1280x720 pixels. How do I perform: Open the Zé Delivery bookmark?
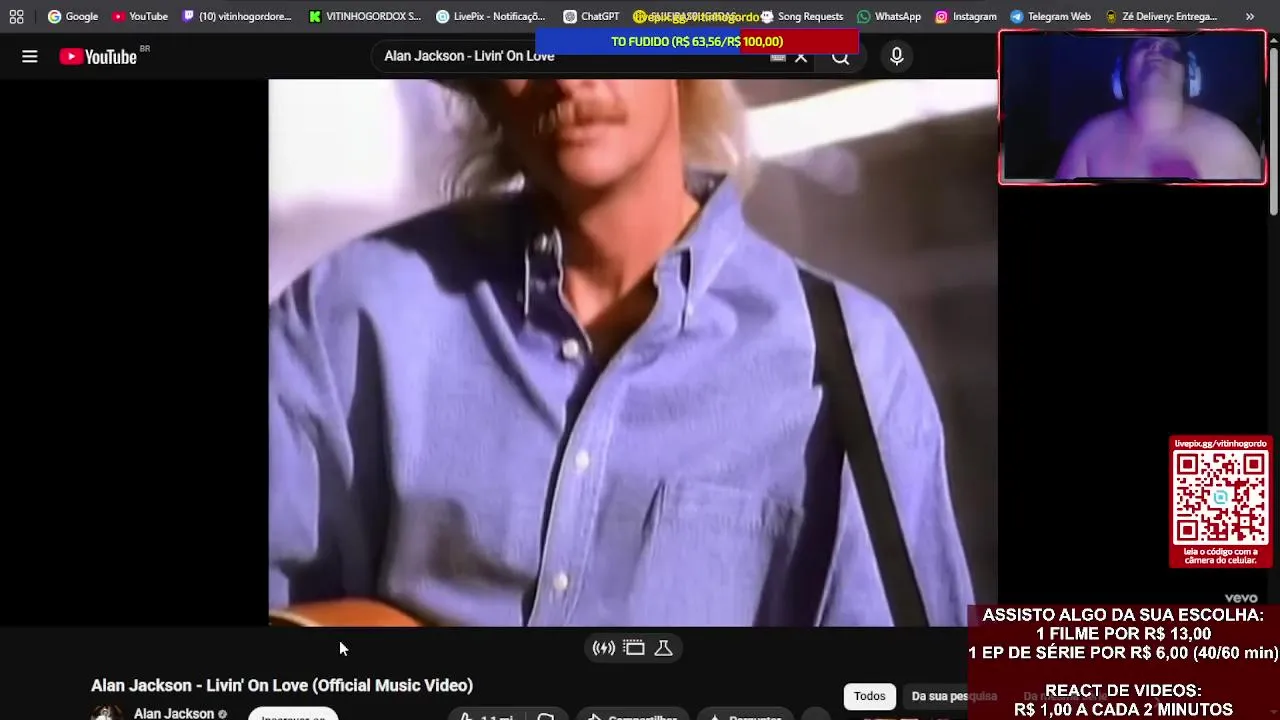[1161, 16]
